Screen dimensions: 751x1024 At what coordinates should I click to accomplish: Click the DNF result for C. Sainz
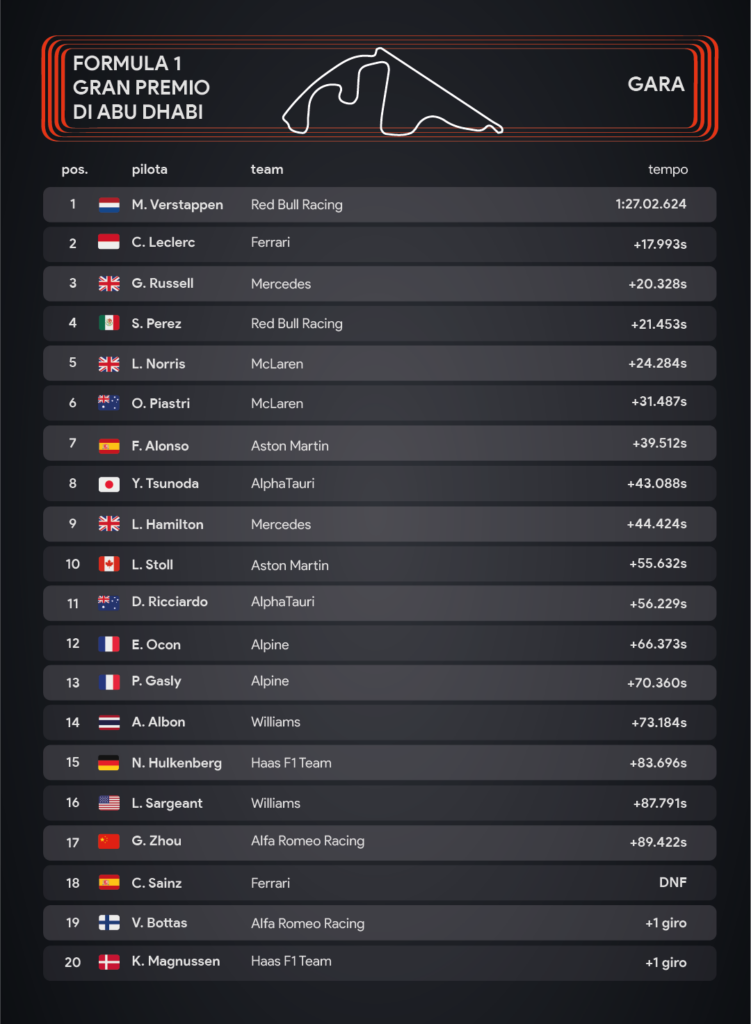pos(673,882)
